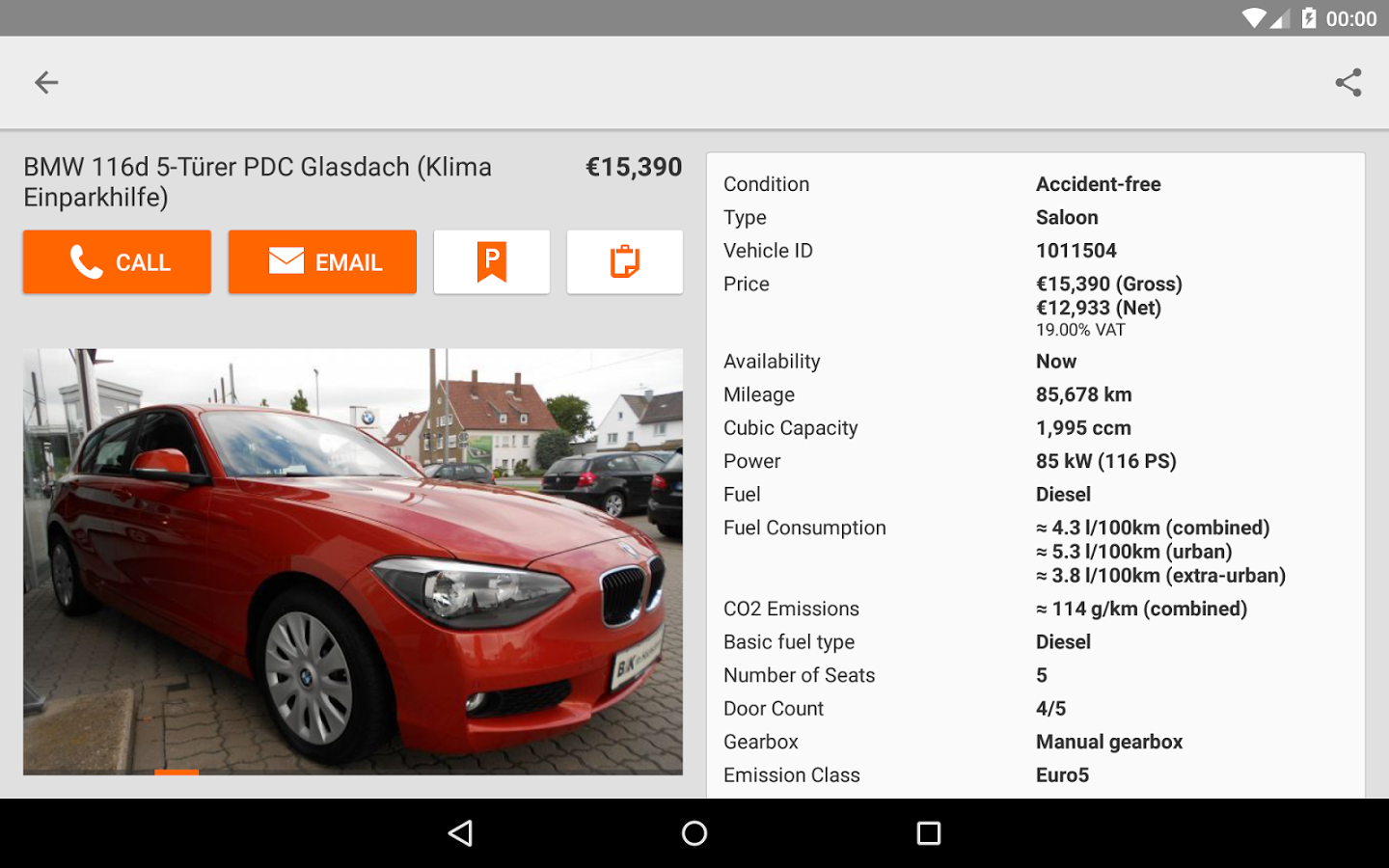Call the seller with CALL button

pyautogui.click(x=117, y=261)
